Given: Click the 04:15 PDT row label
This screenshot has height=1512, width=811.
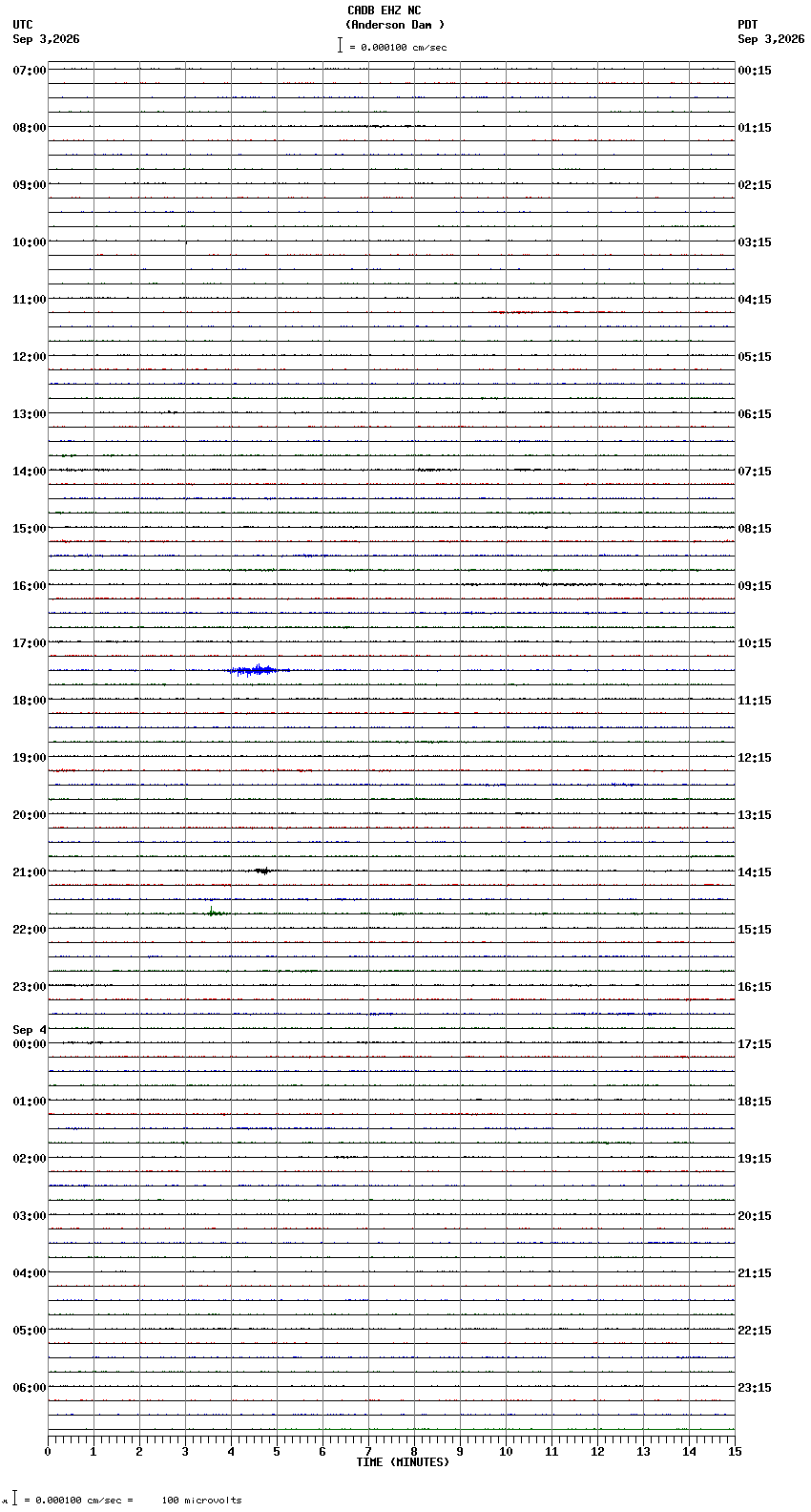Looking at the screenshot, I should (x=755, y=300).
